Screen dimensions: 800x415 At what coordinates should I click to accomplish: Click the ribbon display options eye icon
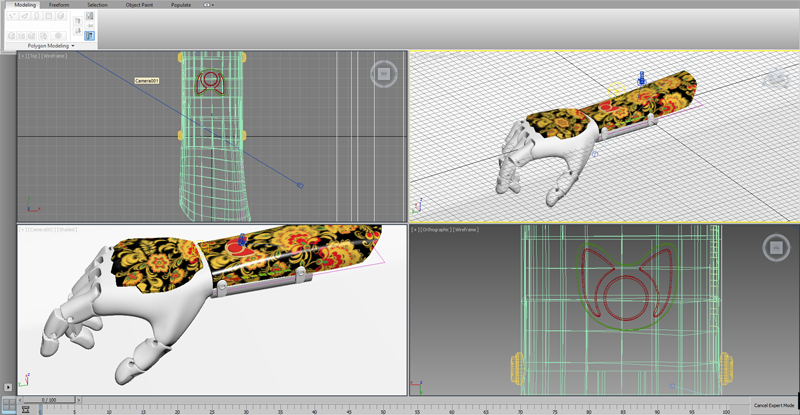coord(207,5)
